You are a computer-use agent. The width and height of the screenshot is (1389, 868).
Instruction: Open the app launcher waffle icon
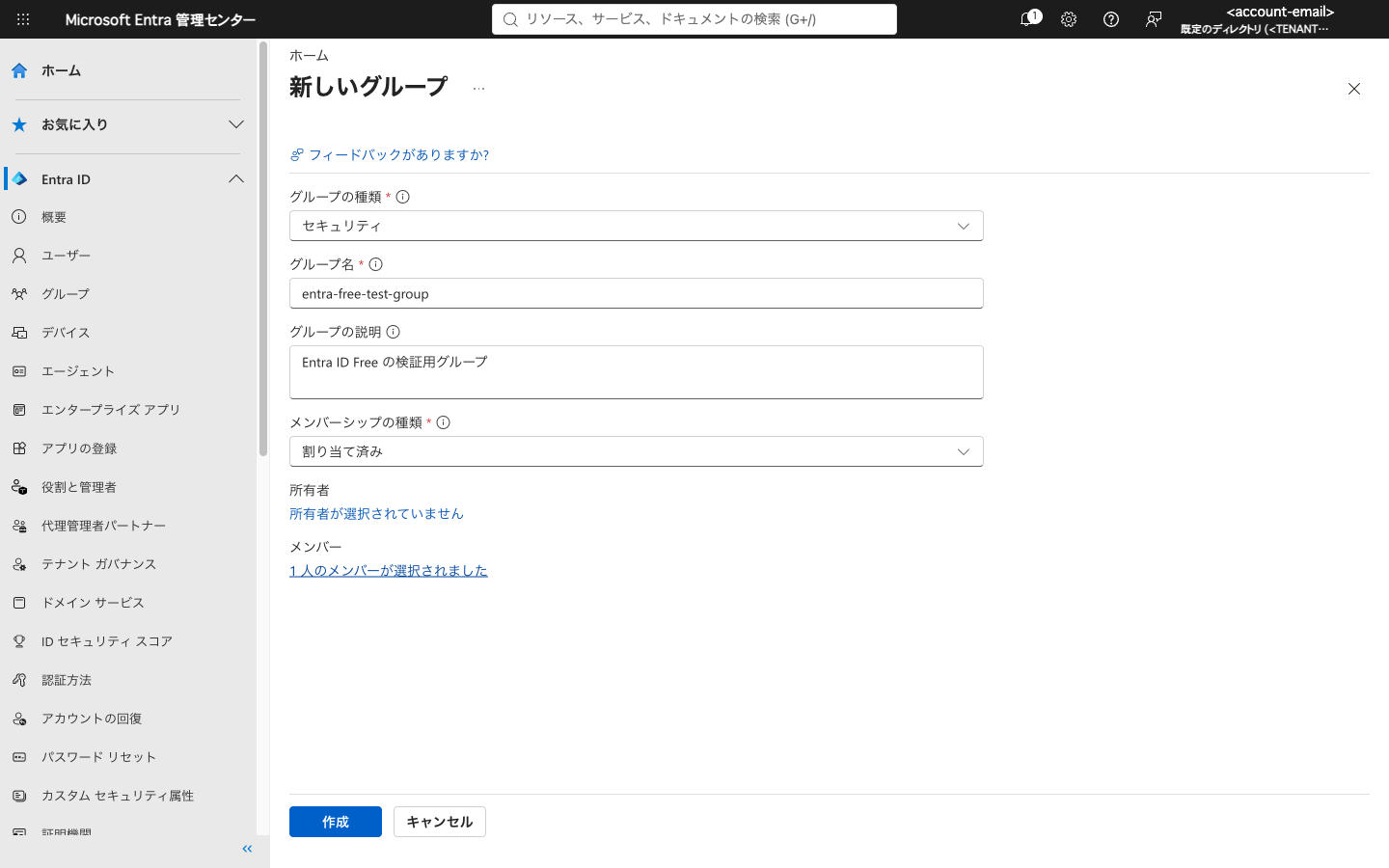click(x=23, y=19)
